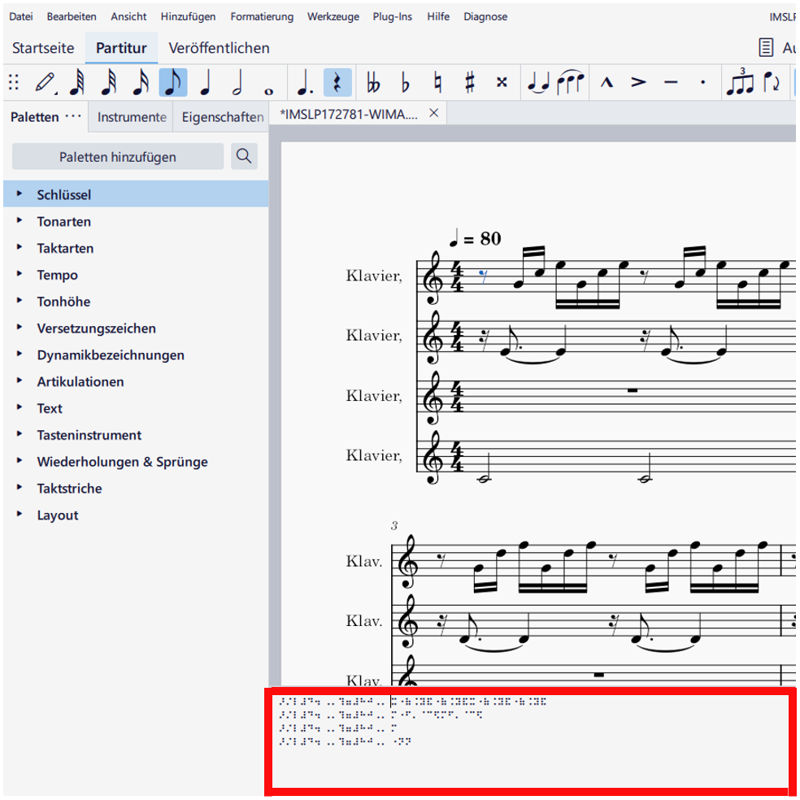Create a triplet tuplet

739,81
